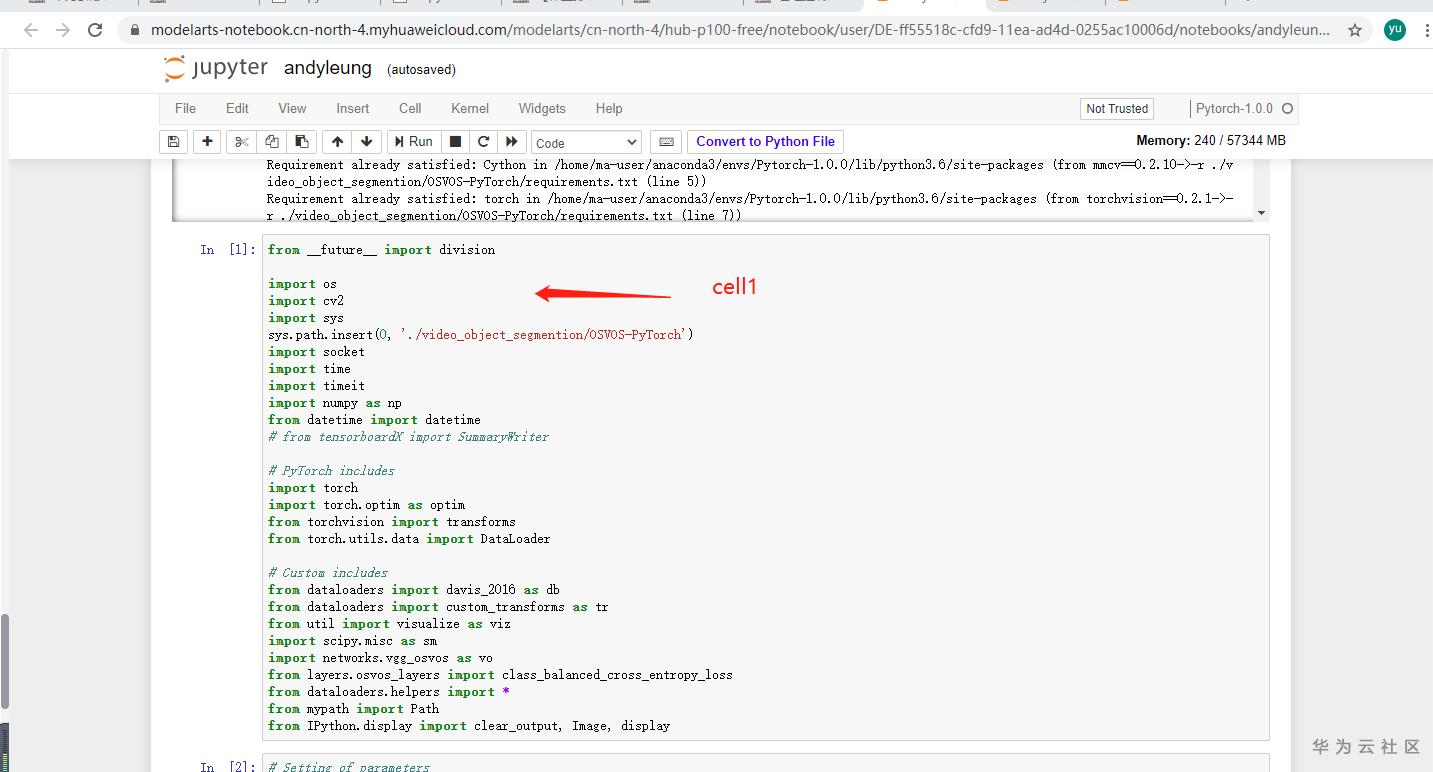Screen dimensions: 1433x772
Task: Move the selected cell down
Action: coord(367,142)
